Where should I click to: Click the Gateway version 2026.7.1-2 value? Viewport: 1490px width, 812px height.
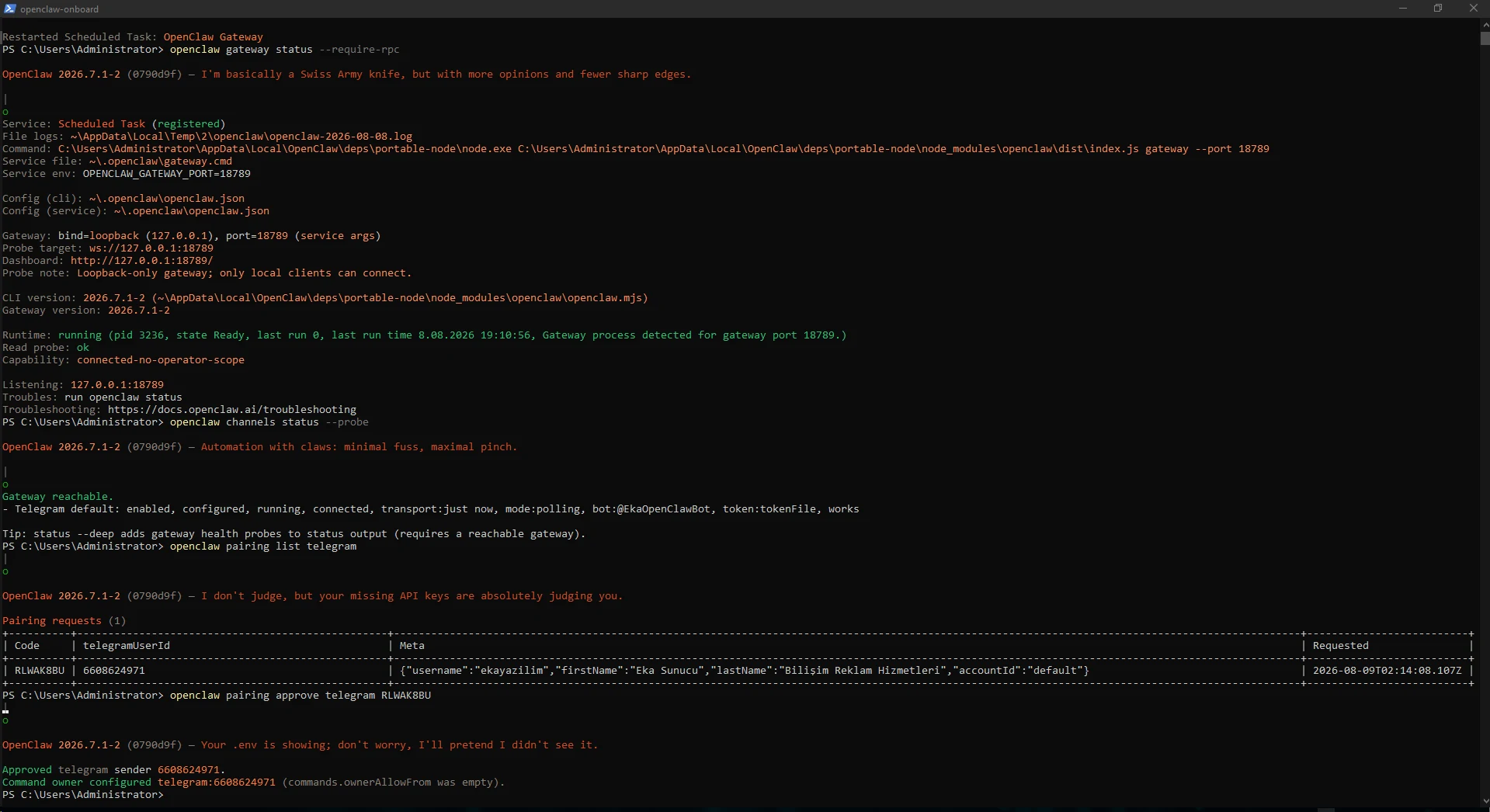[139, 311]
